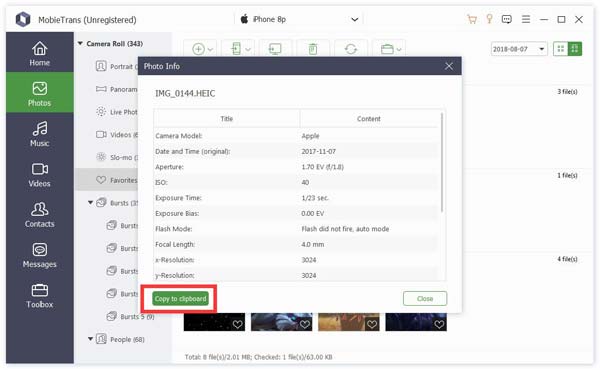Select the Aperture row value 1.70 EV
Screen dimensions: 600x370
(x=323, y=167)
